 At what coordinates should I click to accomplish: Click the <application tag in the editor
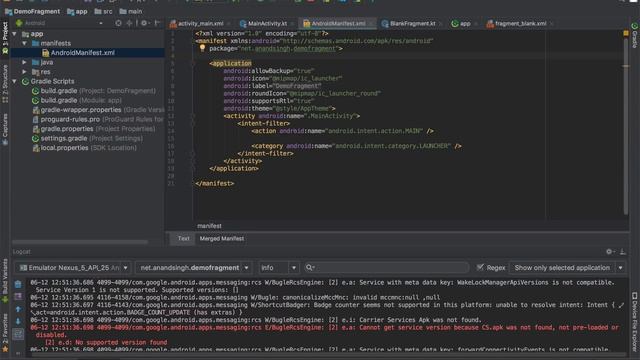(231, 63)
